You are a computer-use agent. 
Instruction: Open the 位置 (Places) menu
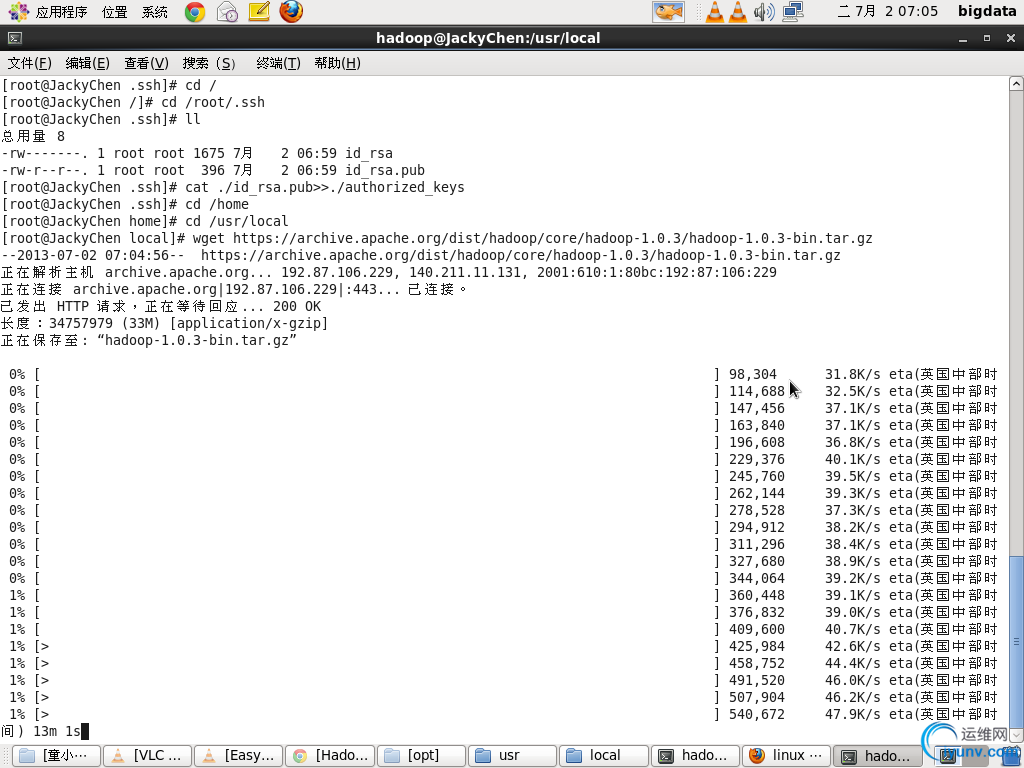coord(114,12)
